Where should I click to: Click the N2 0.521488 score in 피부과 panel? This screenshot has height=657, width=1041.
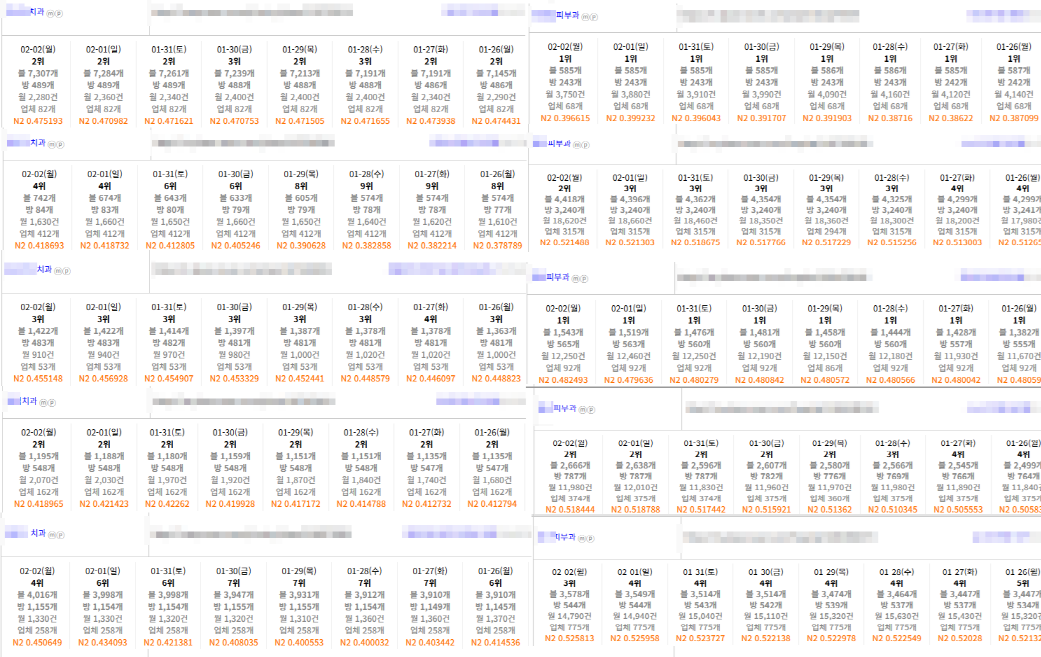pos(562,243)
